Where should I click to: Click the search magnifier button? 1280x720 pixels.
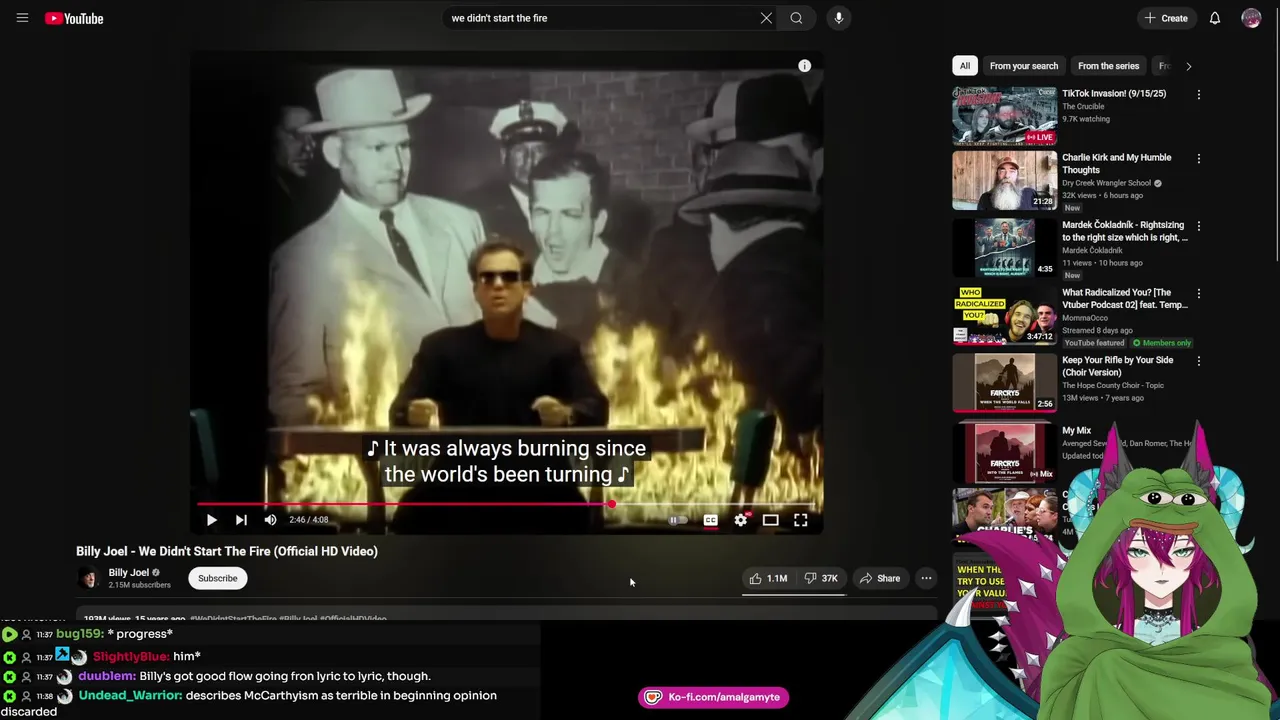click(796, 18)
